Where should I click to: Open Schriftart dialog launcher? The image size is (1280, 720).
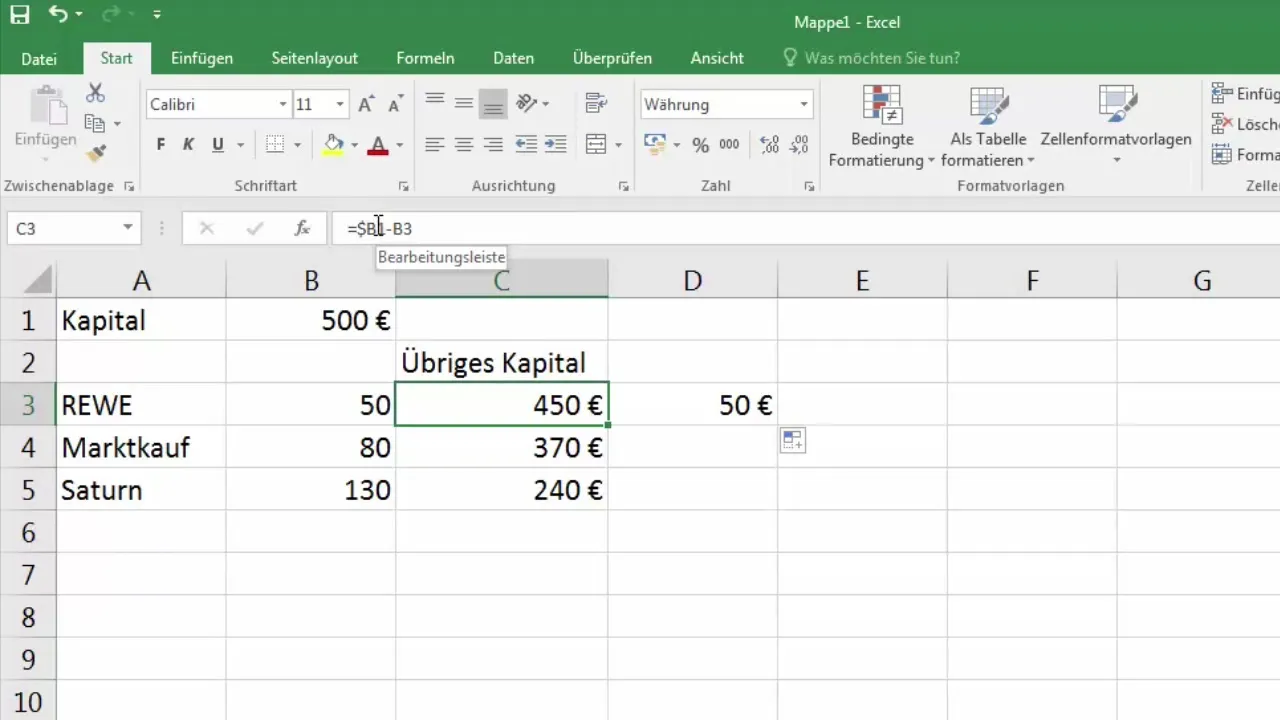[403, 186]
